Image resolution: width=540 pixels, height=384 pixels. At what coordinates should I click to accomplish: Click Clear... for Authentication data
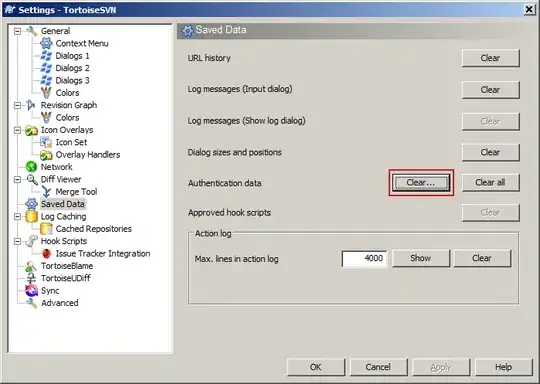[x=421, y=183]
